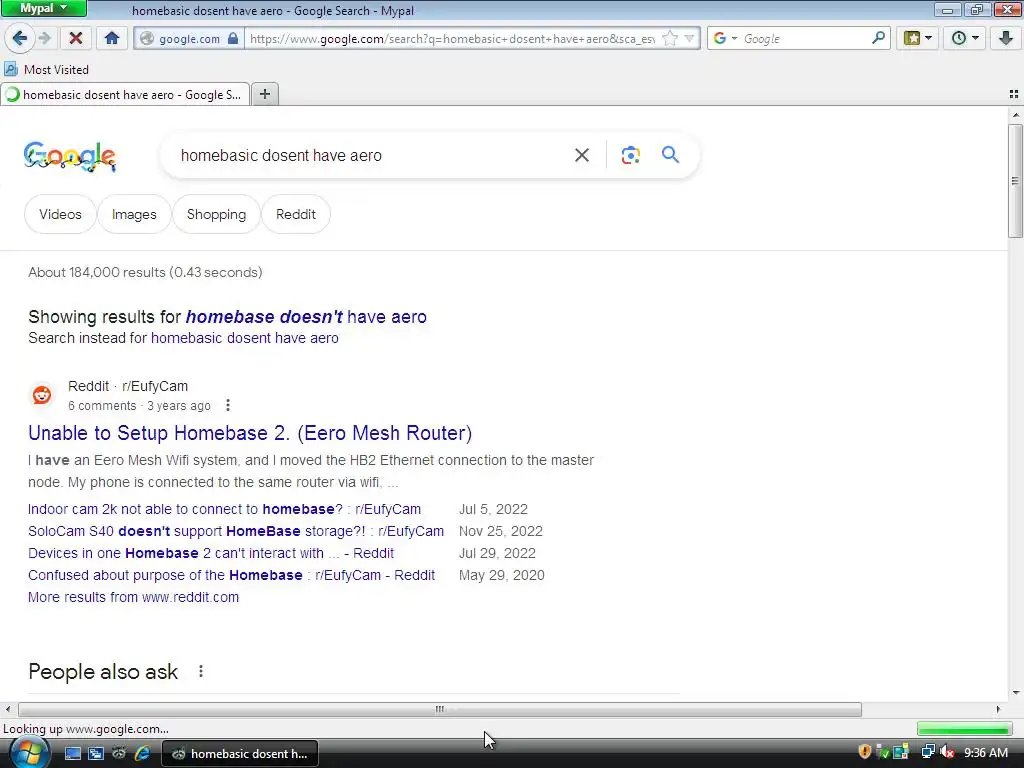This screenshot has height=768, width=1024.
Task: Filter results by Reddit
Action: coord(296,214)
